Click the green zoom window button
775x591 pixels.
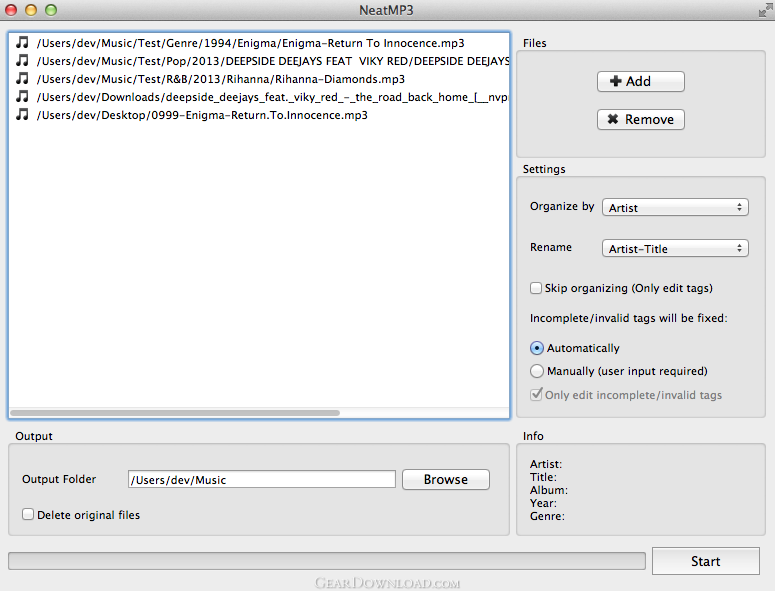point(51,10)
